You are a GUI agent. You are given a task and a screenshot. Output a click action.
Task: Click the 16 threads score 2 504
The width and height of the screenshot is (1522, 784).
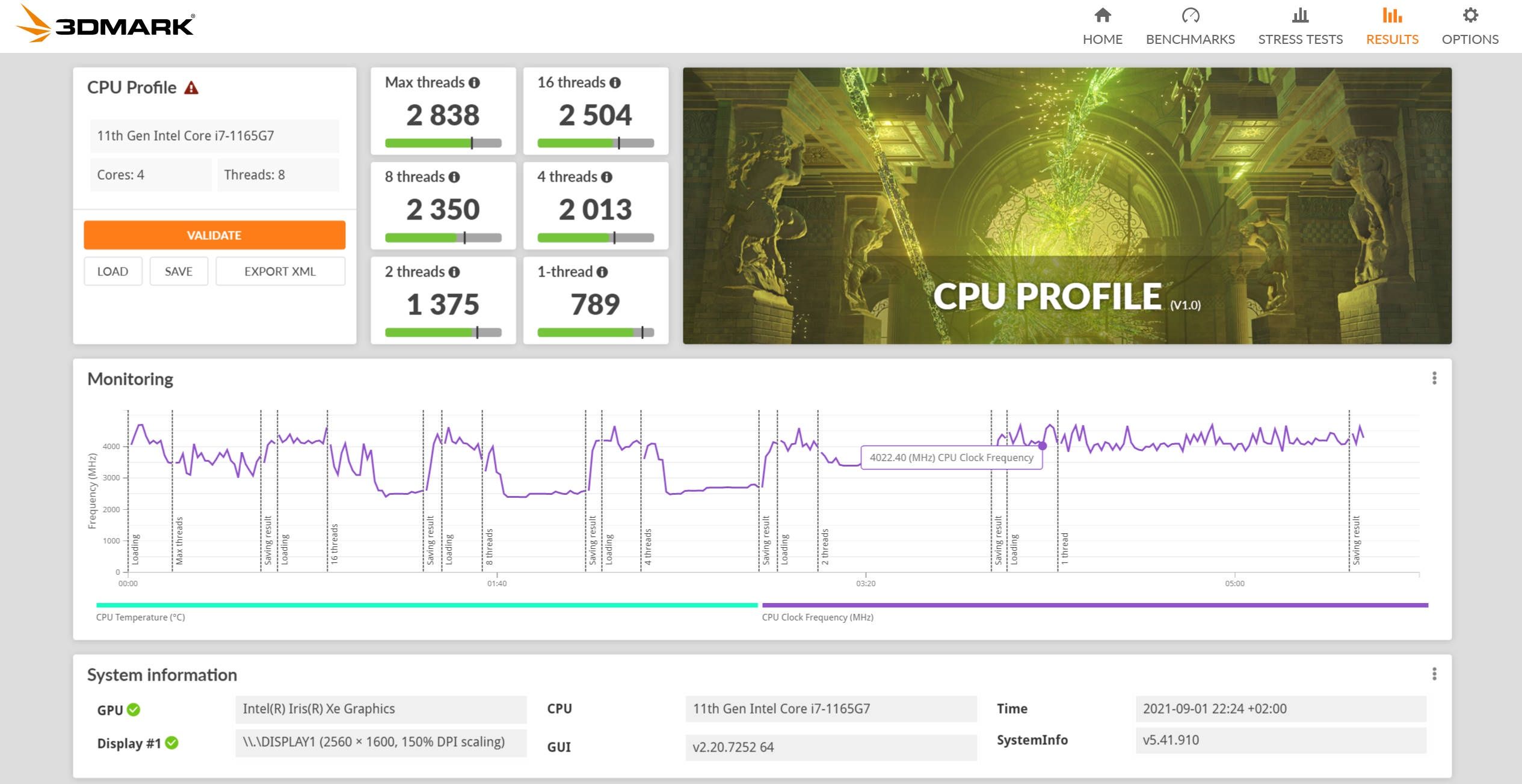pos(596,115)
